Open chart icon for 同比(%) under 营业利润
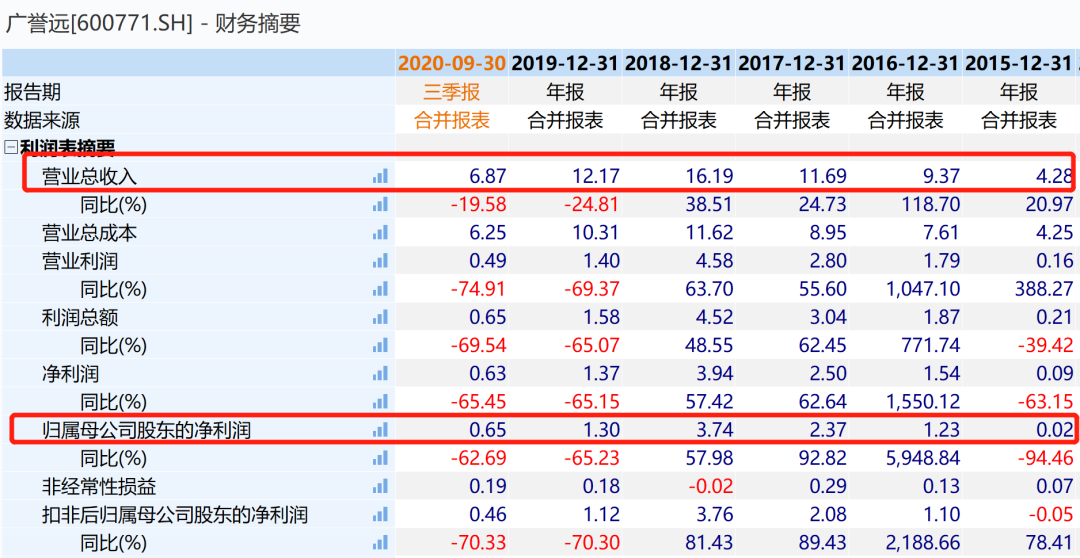 click(x=380, y=289)
